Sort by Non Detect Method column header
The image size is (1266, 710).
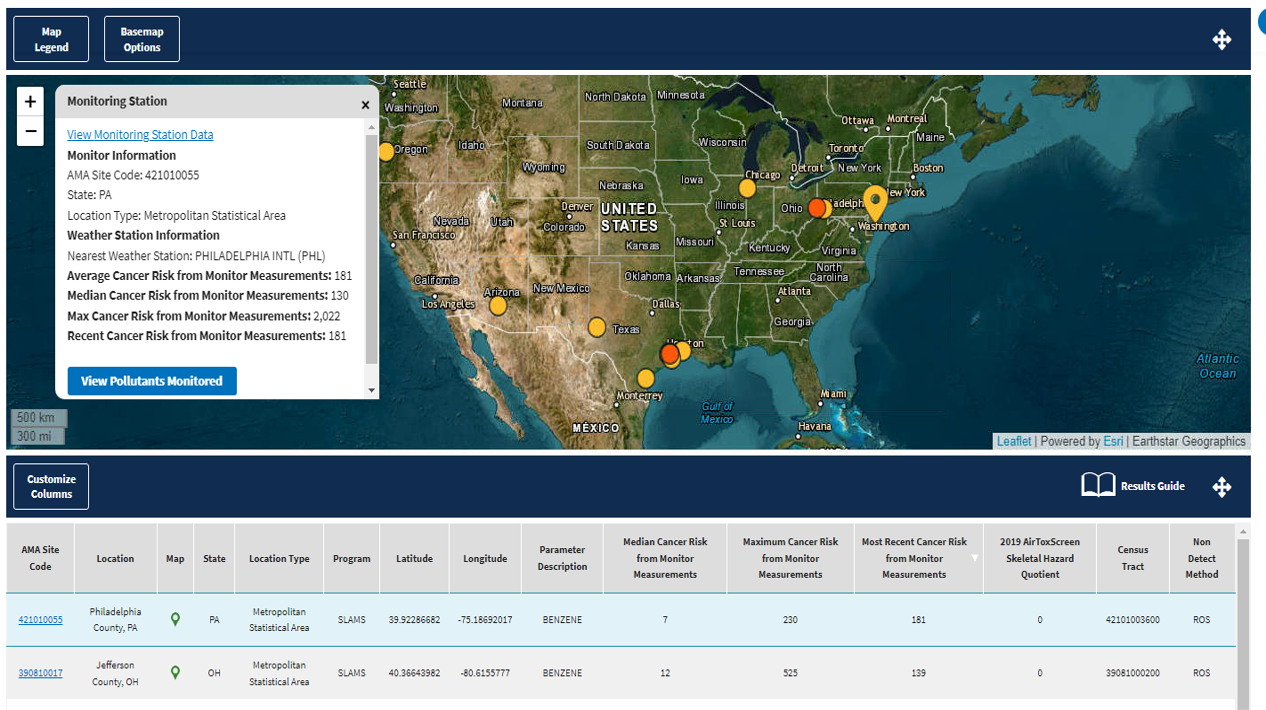pos(1202,558)
